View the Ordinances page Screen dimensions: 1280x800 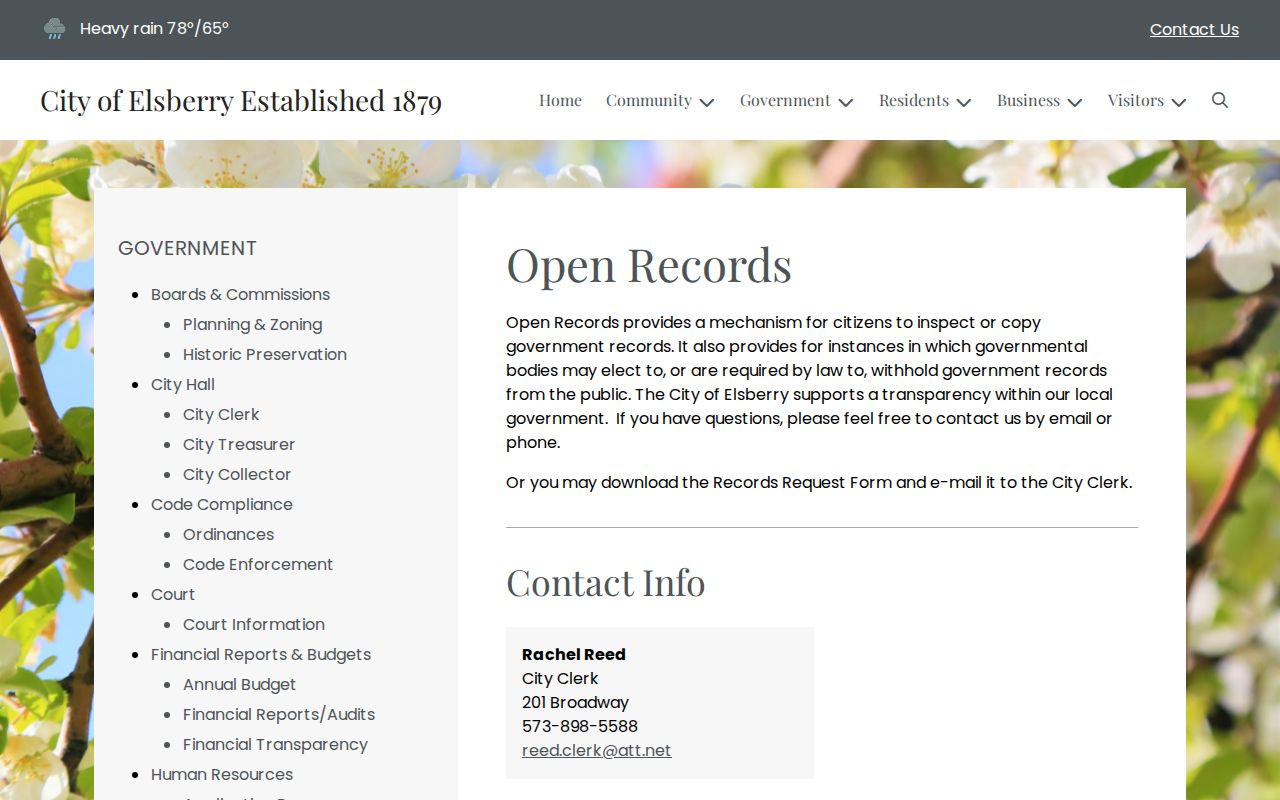click(228, 534)
